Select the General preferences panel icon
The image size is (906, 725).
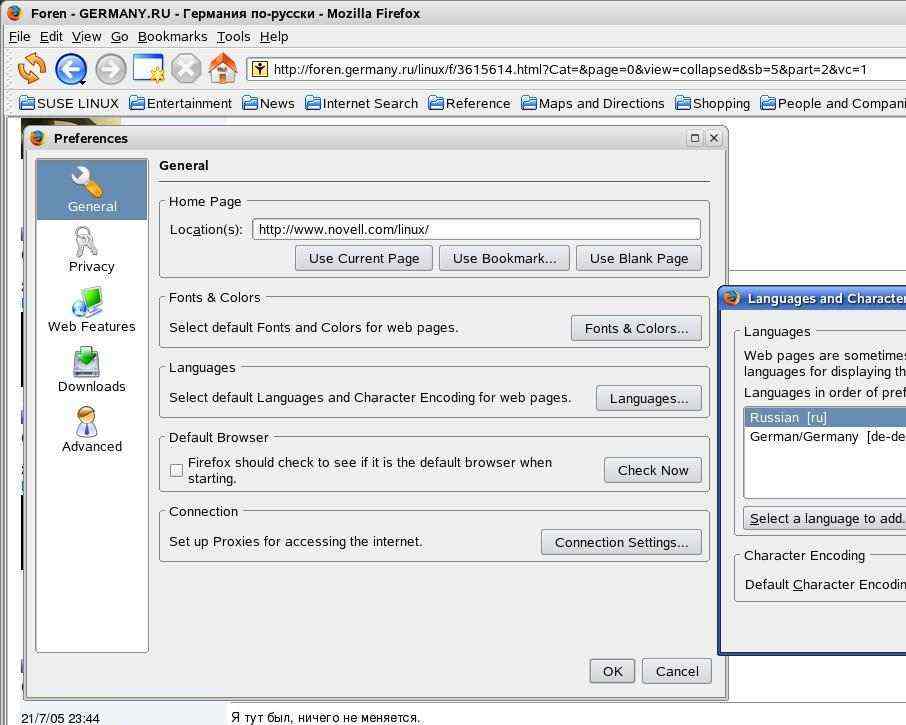click(92, 189)
